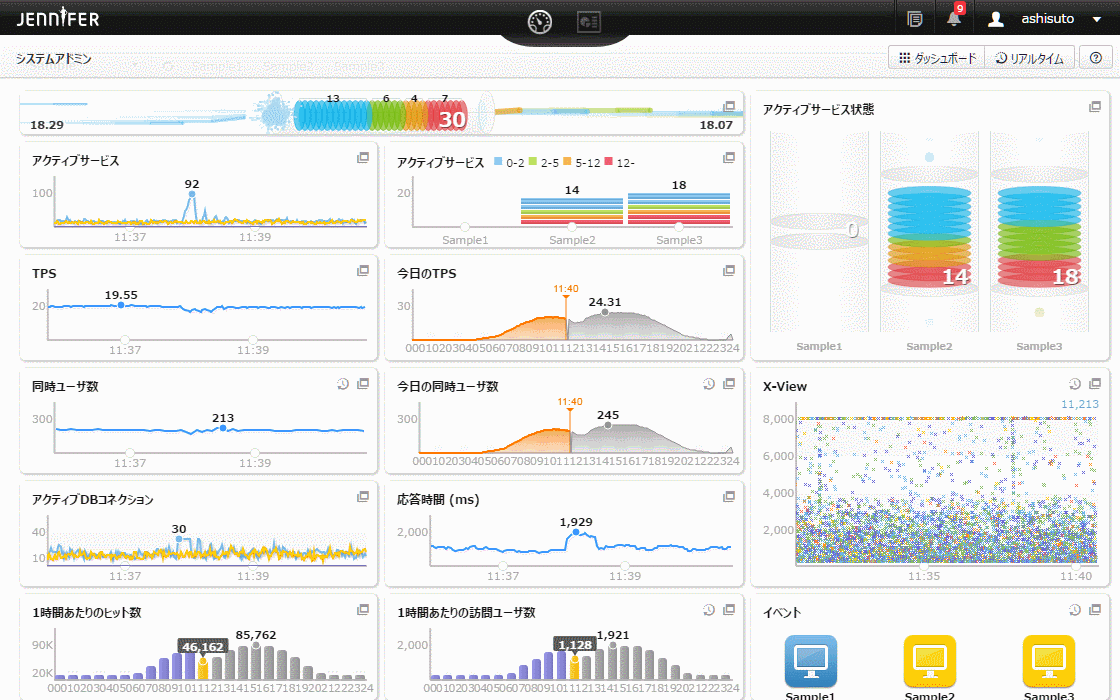Pop out the X-View panel window
Image resolution: width=1120 pixels, height=700 pixels.
click(1095, 384)
